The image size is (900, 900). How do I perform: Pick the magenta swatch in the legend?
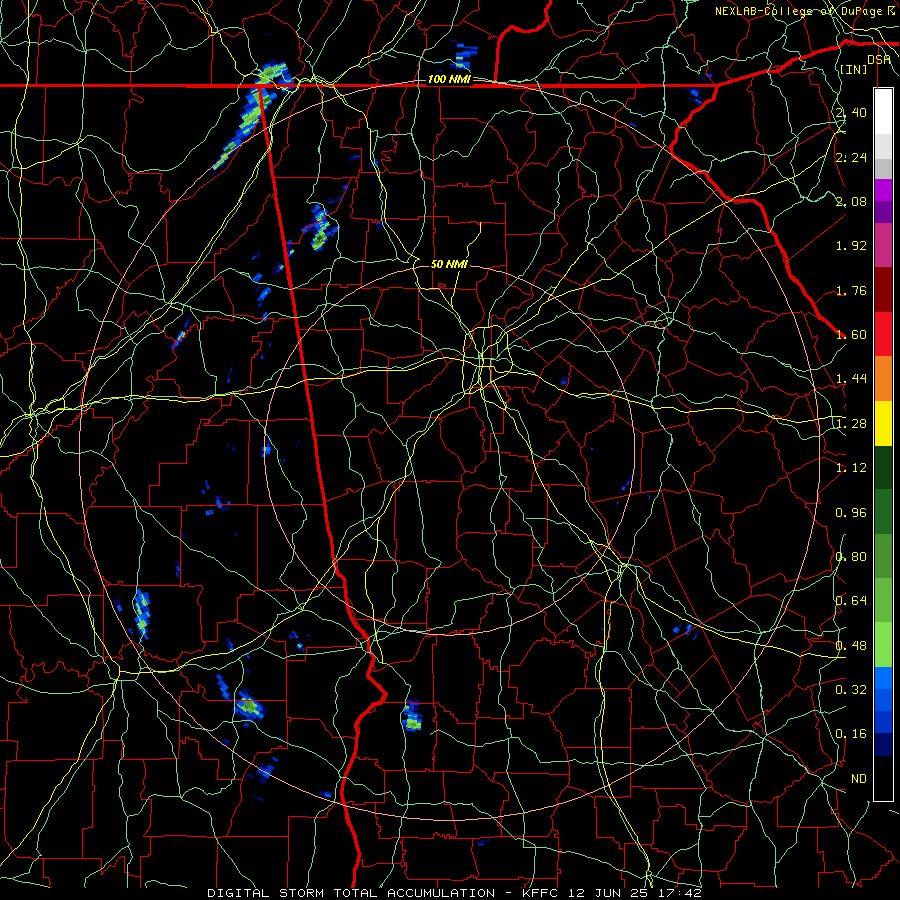click(x=883, y=190)
